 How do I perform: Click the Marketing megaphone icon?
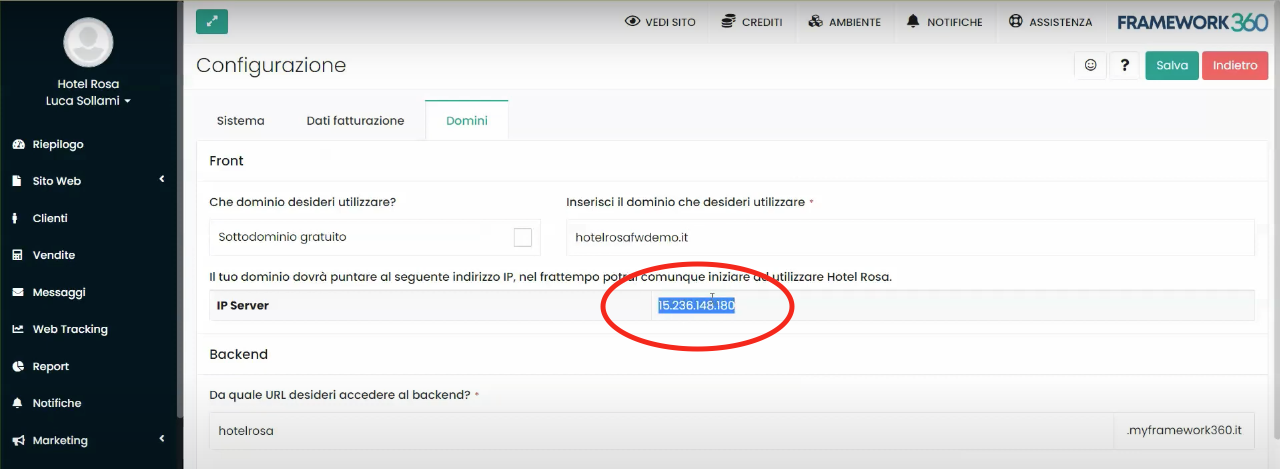click(18, 440)
